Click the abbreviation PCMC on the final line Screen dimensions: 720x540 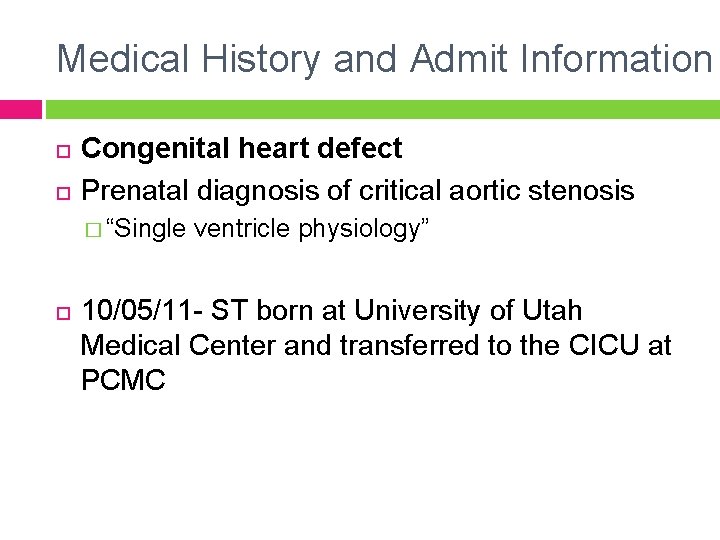click(122, 381)
